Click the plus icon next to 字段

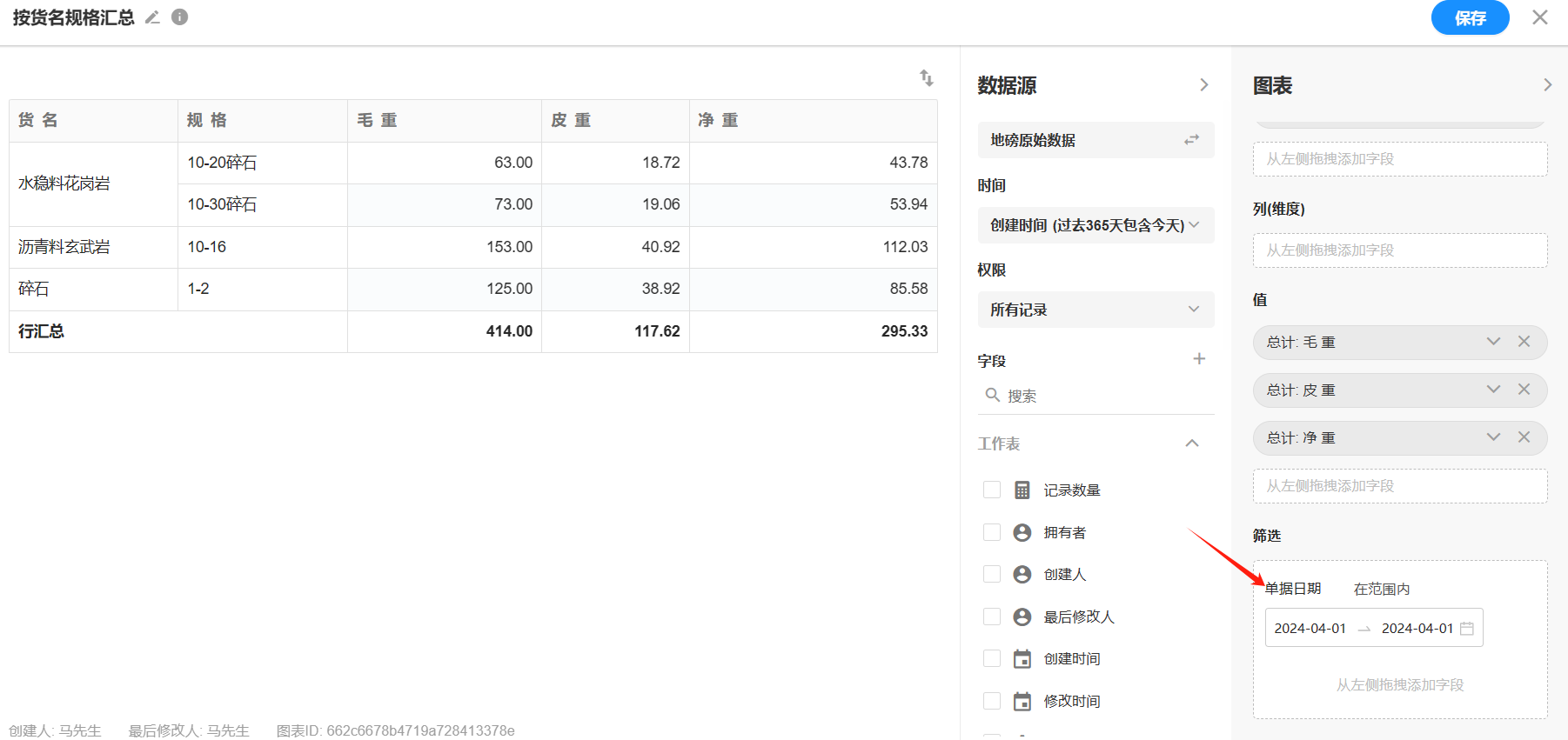pyautogui.click(x=1199, y=359)
